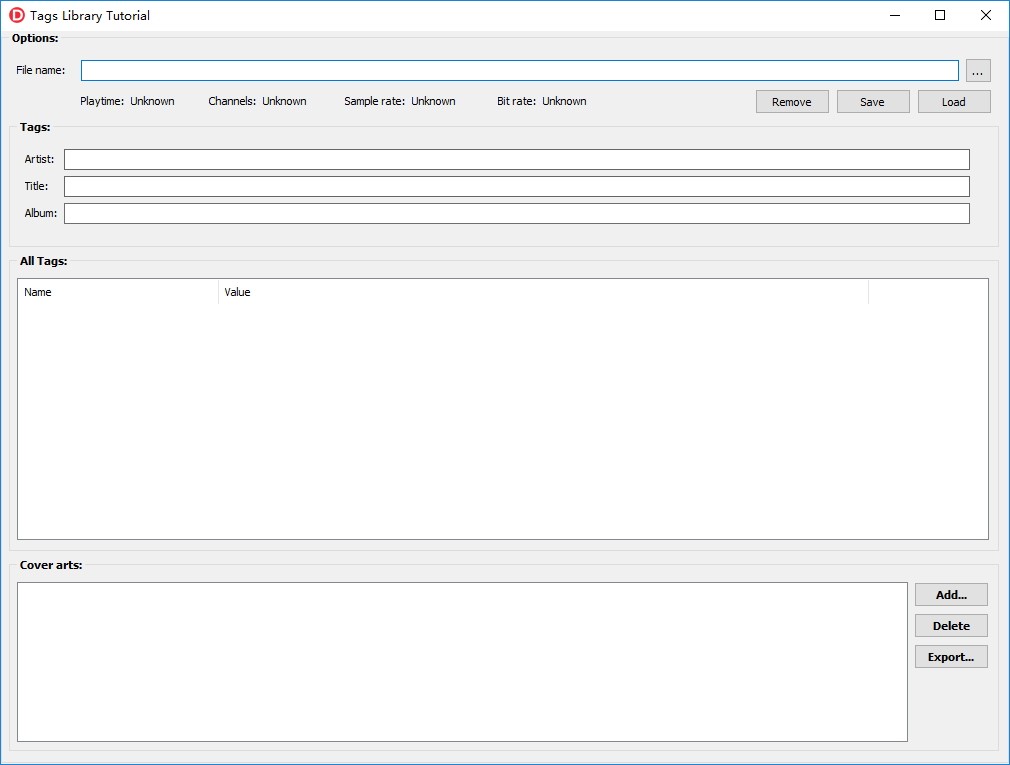Viewport: 1010px width, 765px height.
Task: Click inside the Cover arts preview box
Action: click(462, 662)
